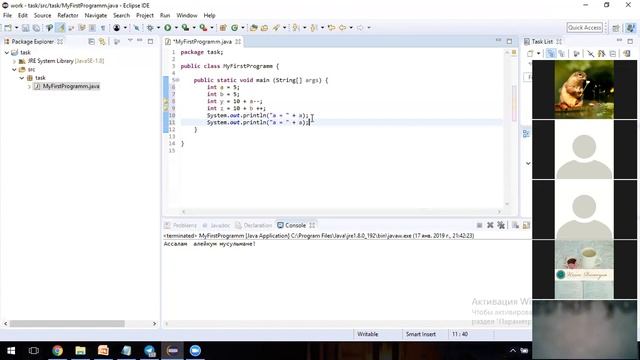Click Remove All Terminated Launches icon

coord(501,225)
